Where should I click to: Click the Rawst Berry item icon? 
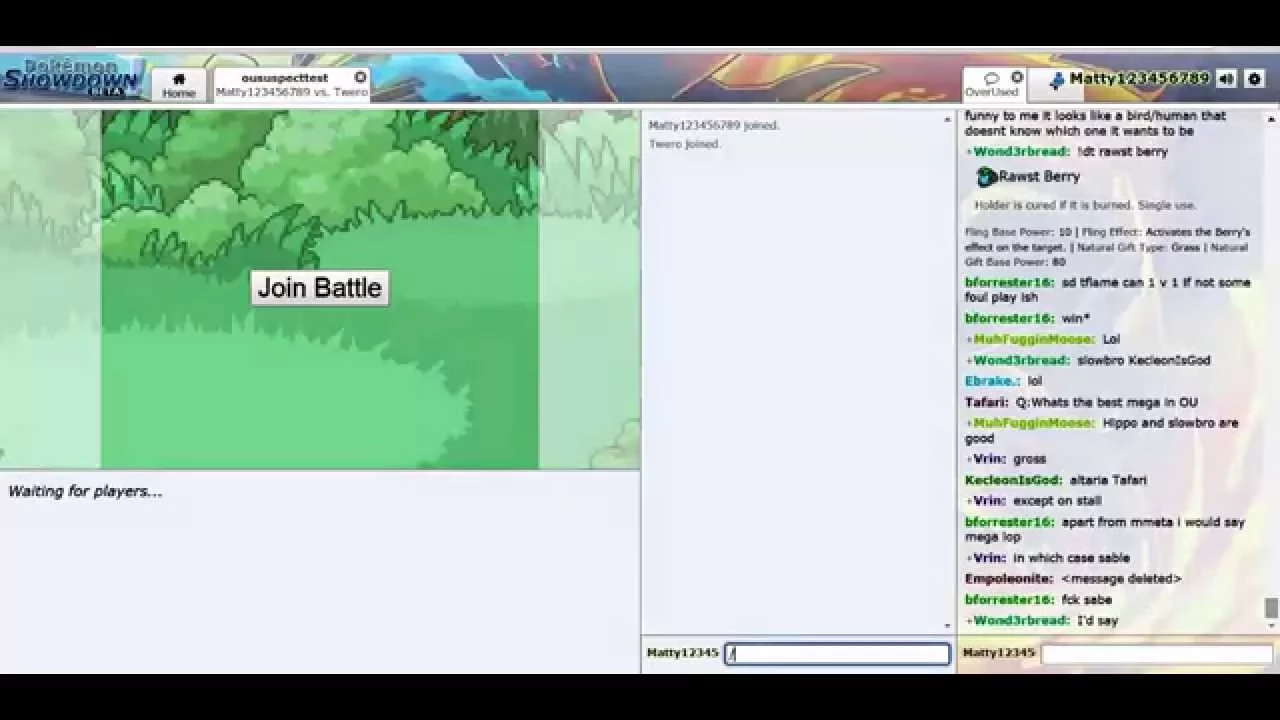pyautogui.click(x=986, y=177)
